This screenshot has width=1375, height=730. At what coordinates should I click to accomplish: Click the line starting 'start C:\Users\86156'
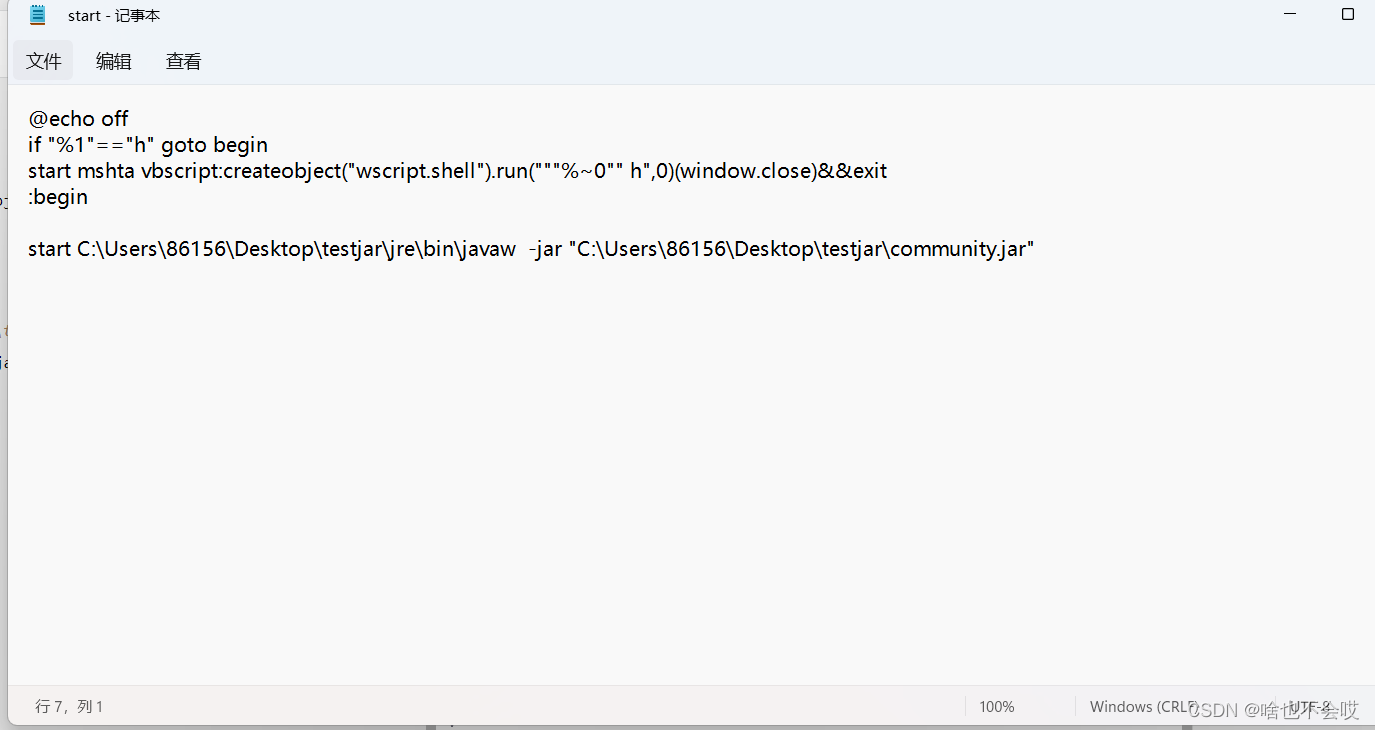point(531,249)
